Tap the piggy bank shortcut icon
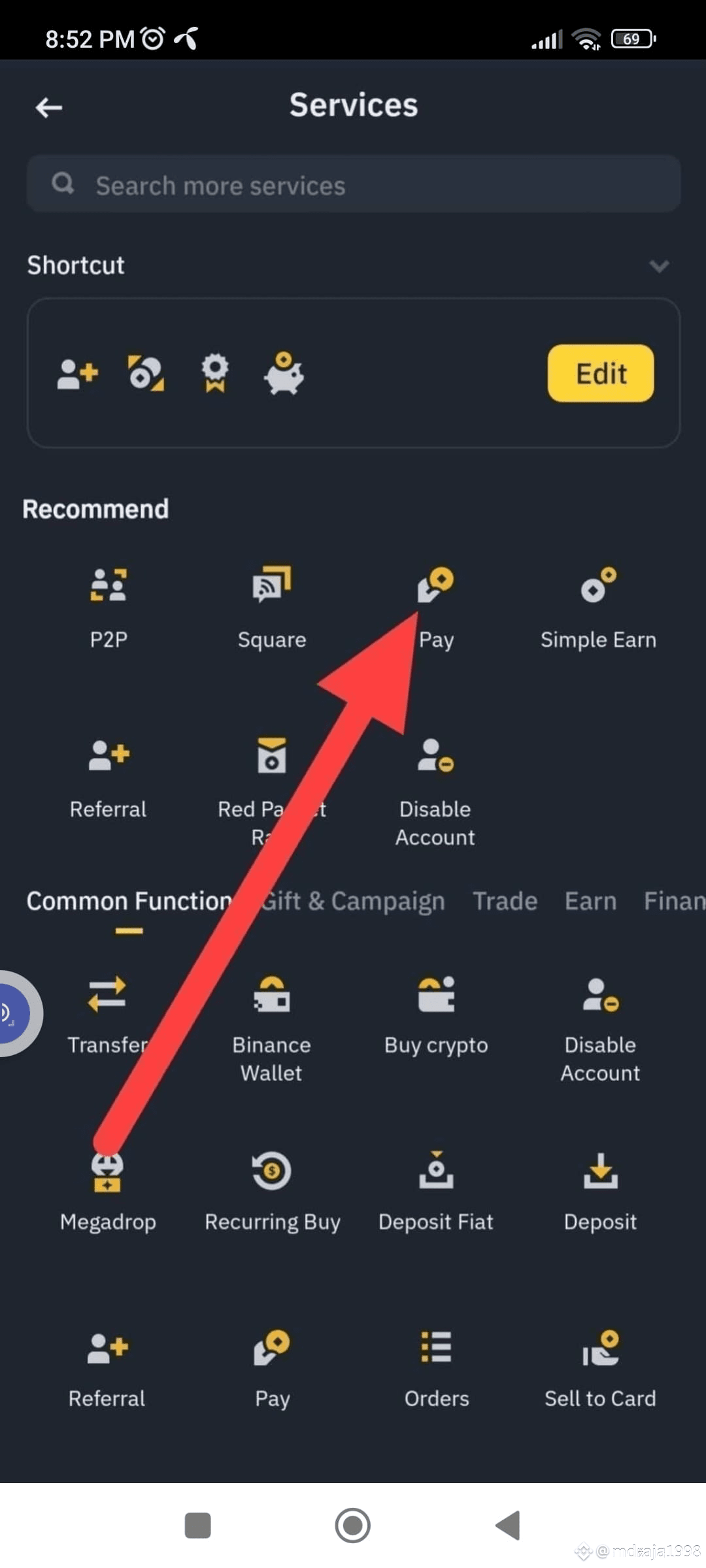This screenshot has width=706, height=1568. click(x=284, y=373)
